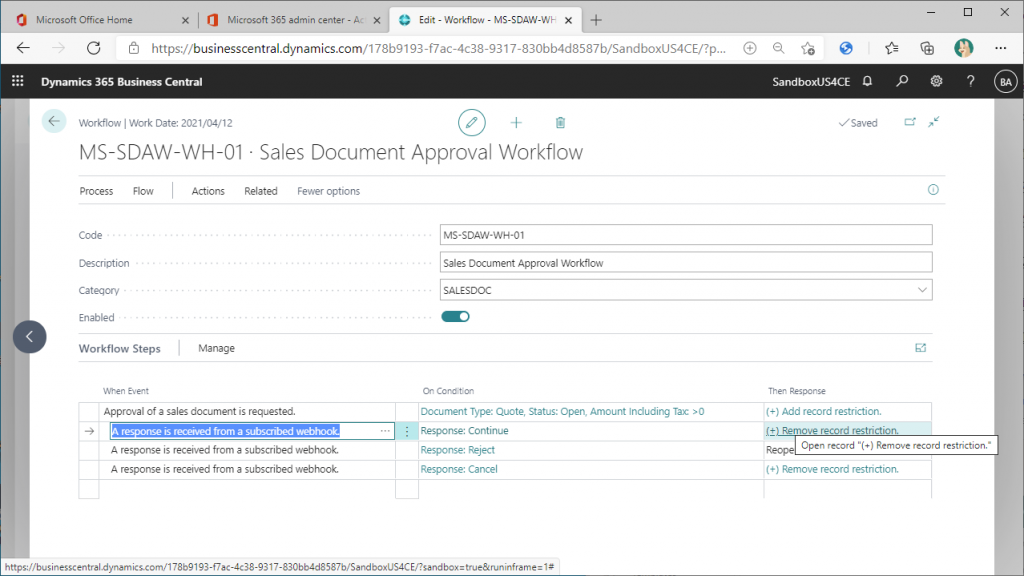Collapse the page with shrink icon

coord(934,122)
